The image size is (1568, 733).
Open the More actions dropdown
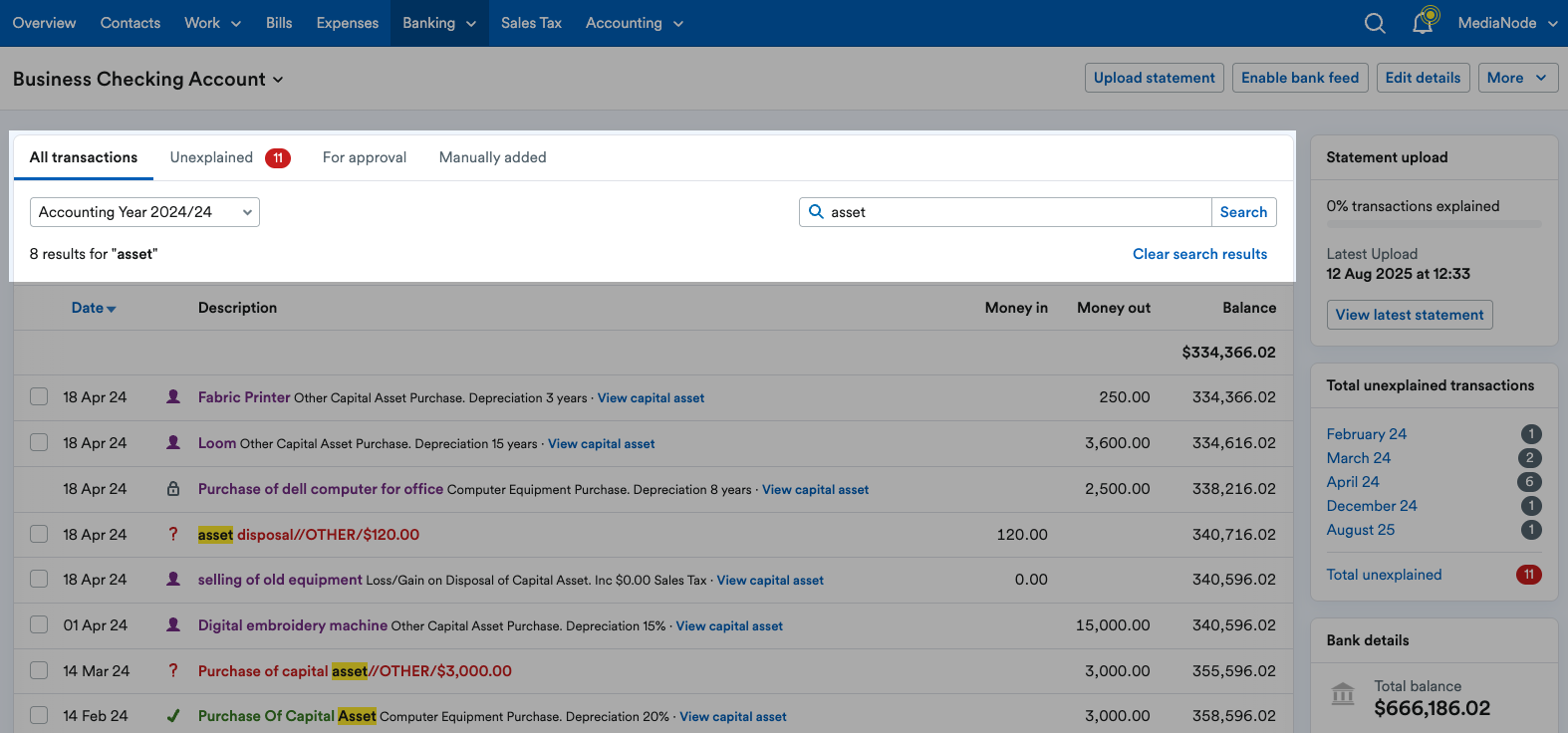pyautogui.click(x=1518, y=78)
